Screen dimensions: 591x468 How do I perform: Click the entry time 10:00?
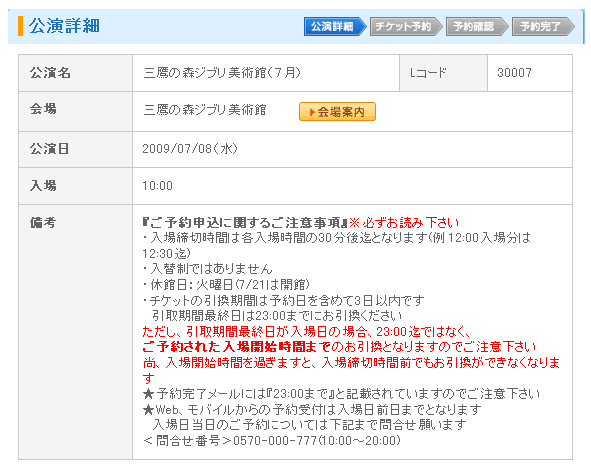pos(157,186)
